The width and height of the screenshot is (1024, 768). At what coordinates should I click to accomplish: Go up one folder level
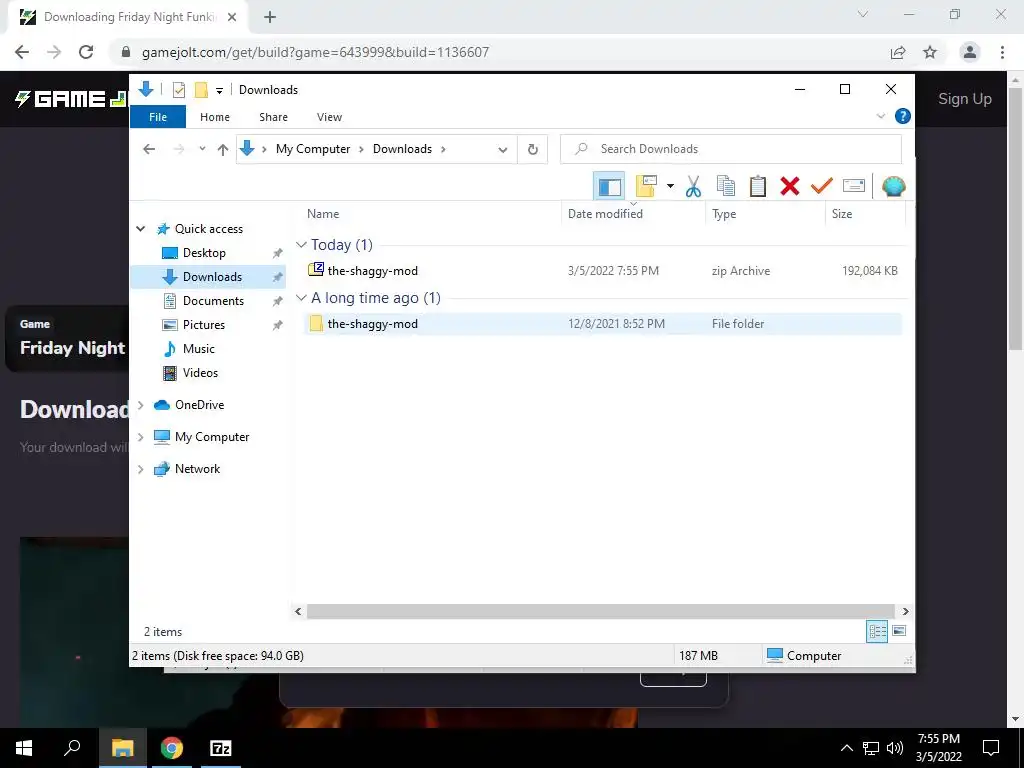point(223,150)
